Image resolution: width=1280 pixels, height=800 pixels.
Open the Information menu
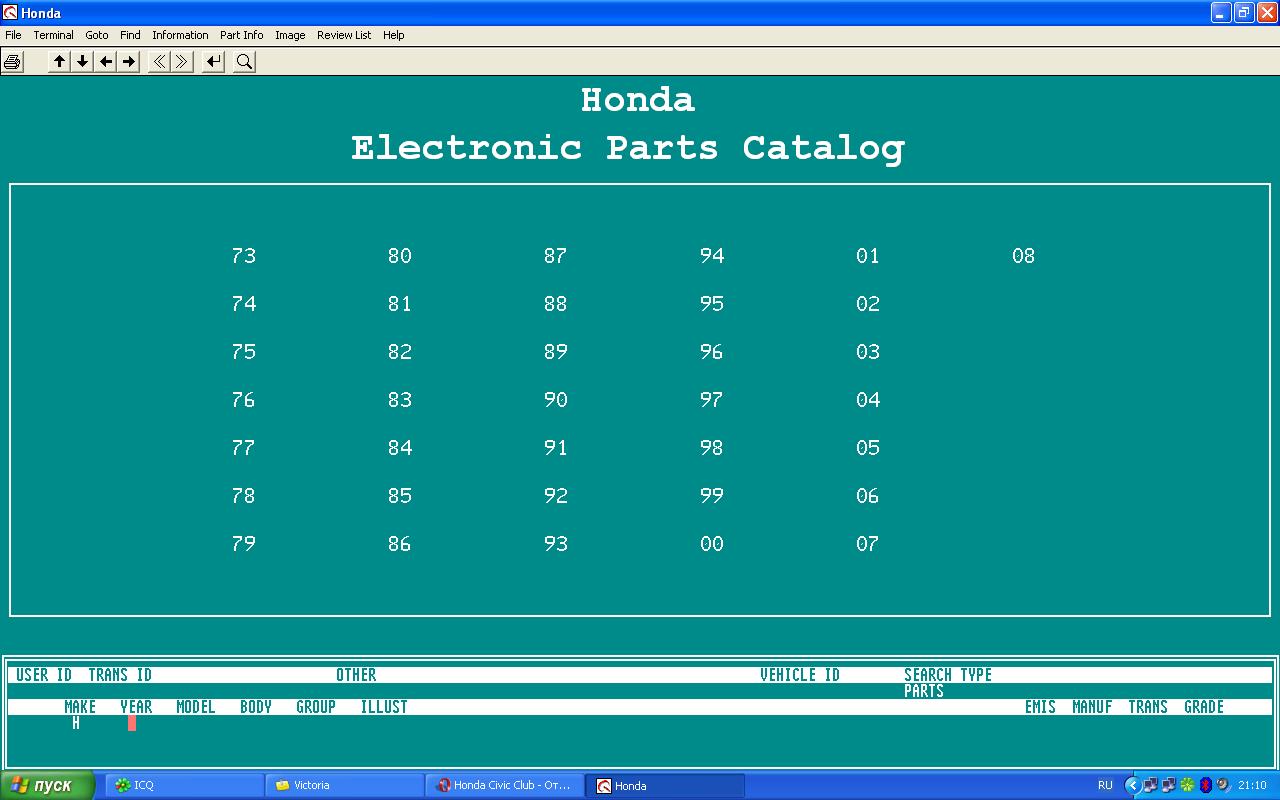(180, 35)
